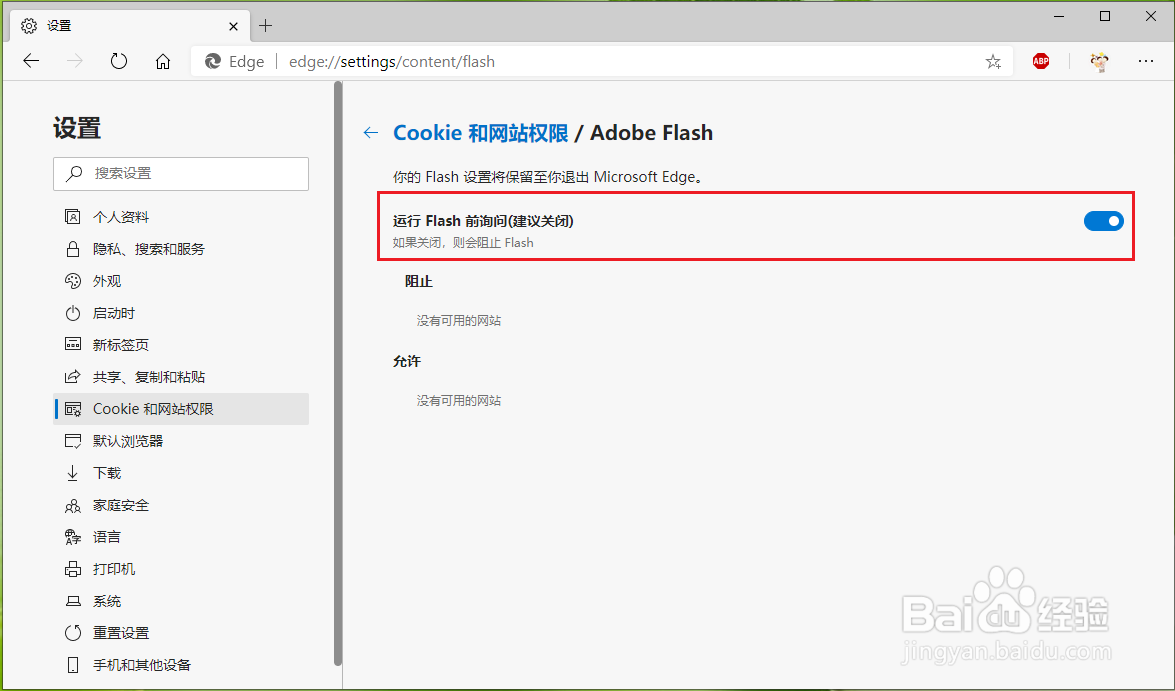Go to Home page icon
The width and height of the screenshot is (1175, 691).
coord(163,61)
